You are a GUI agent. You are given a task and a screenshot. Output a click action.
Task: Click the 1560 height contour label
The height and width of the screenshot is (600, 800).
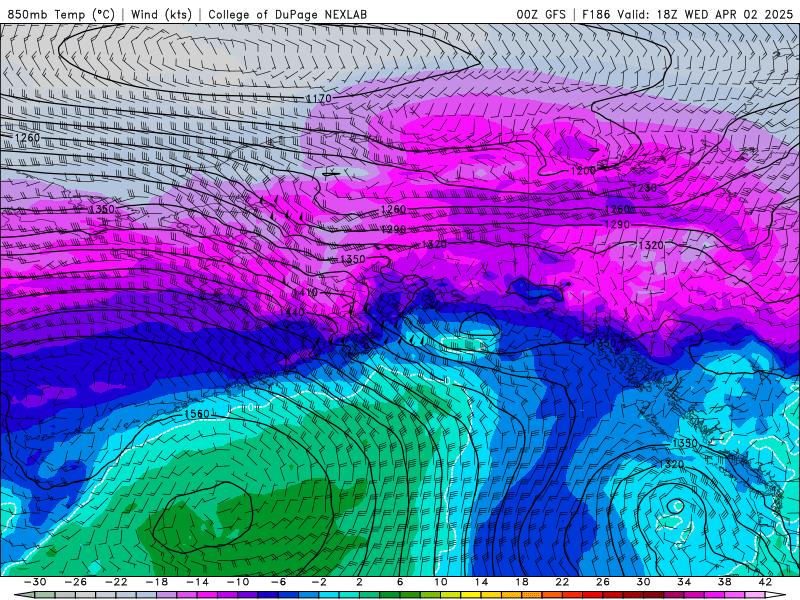pos(197,413)
